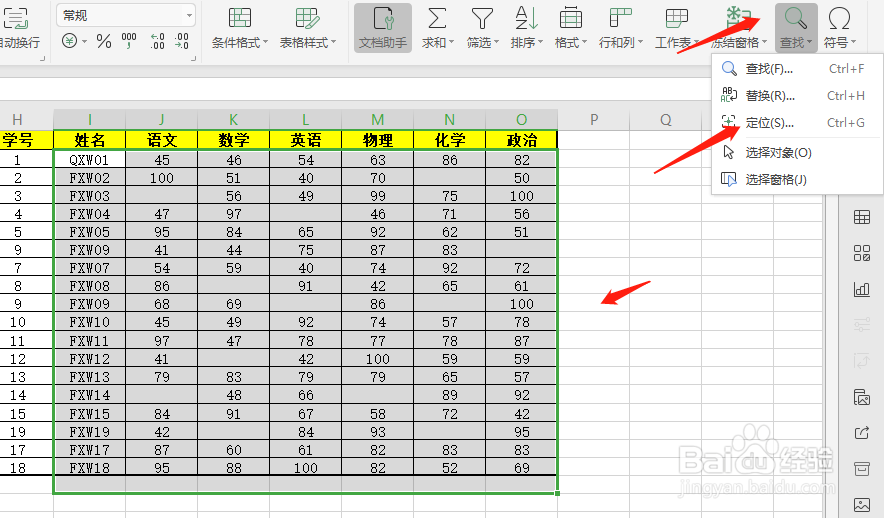
Task: Choose 定位(S)... from the menu
Action: tap(797, 122)
